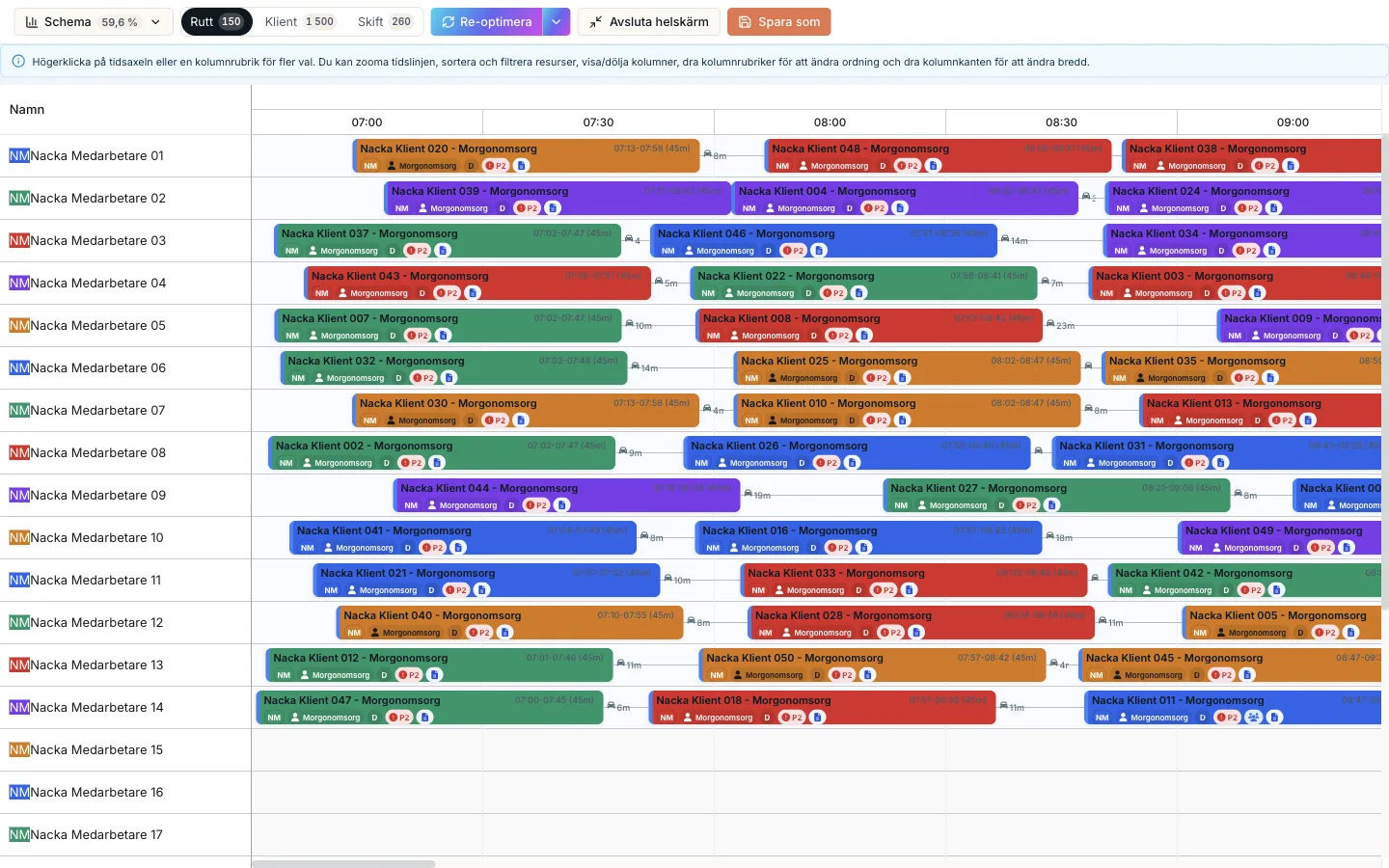Click the P2 badge on Nacka Klient 026 card
Image resolution: width=1389 pixels, height=868 pixels.
tap(827, 463)
